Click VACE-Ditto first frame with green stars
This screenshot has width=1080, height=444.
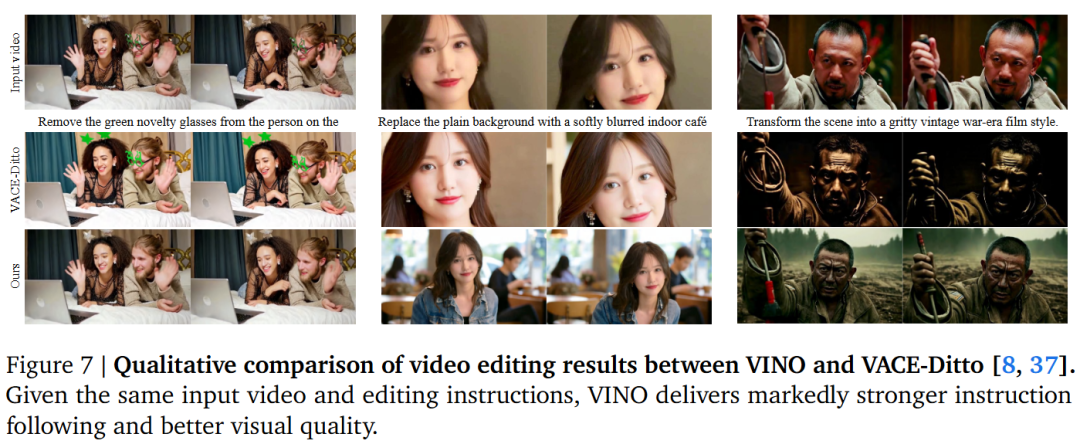click(108, 180)
